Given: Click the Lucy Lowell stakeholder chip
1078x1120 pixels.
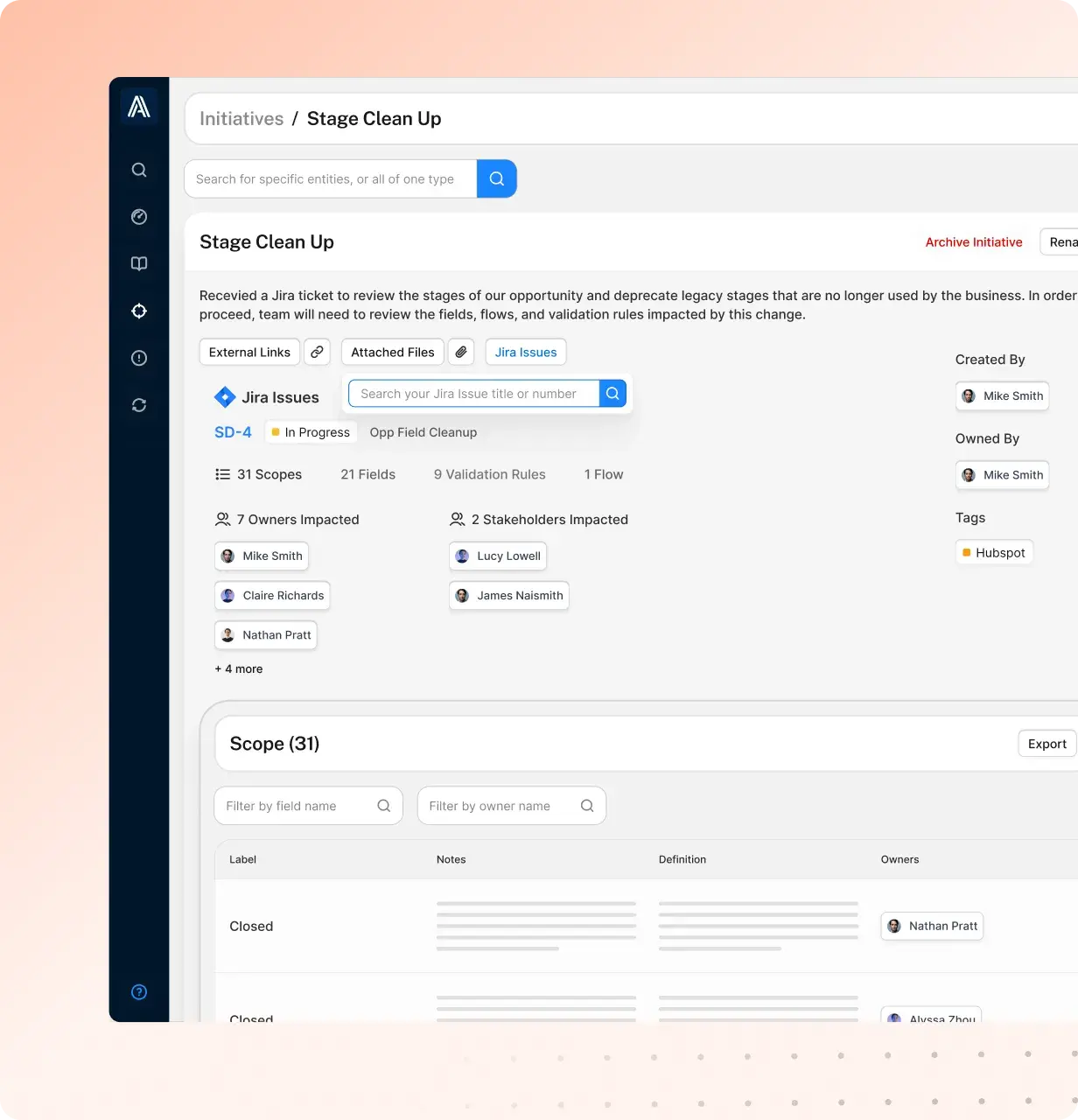Looking at the screenshot, I should [x=498, y=556].
